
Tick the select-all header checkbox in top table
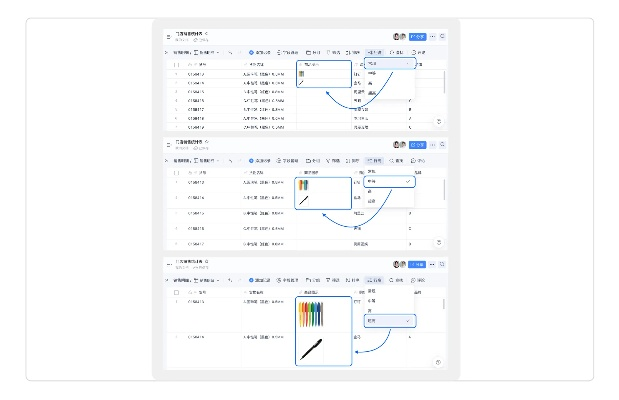(x=177, y=64)
